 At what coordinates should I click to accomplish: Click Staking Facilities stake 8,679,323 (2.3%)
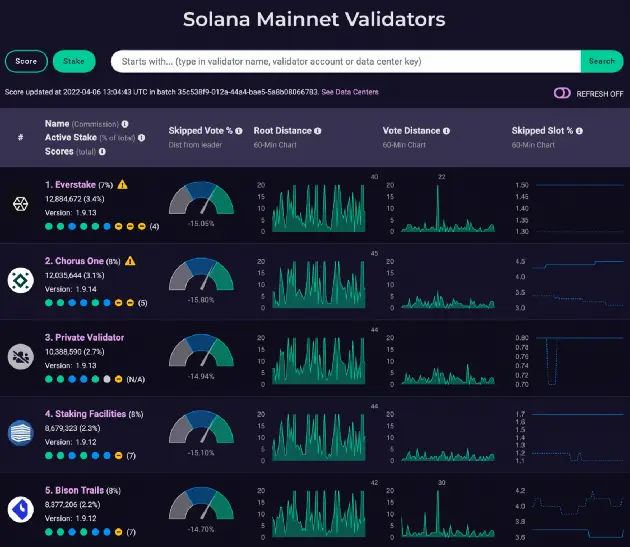73,428
